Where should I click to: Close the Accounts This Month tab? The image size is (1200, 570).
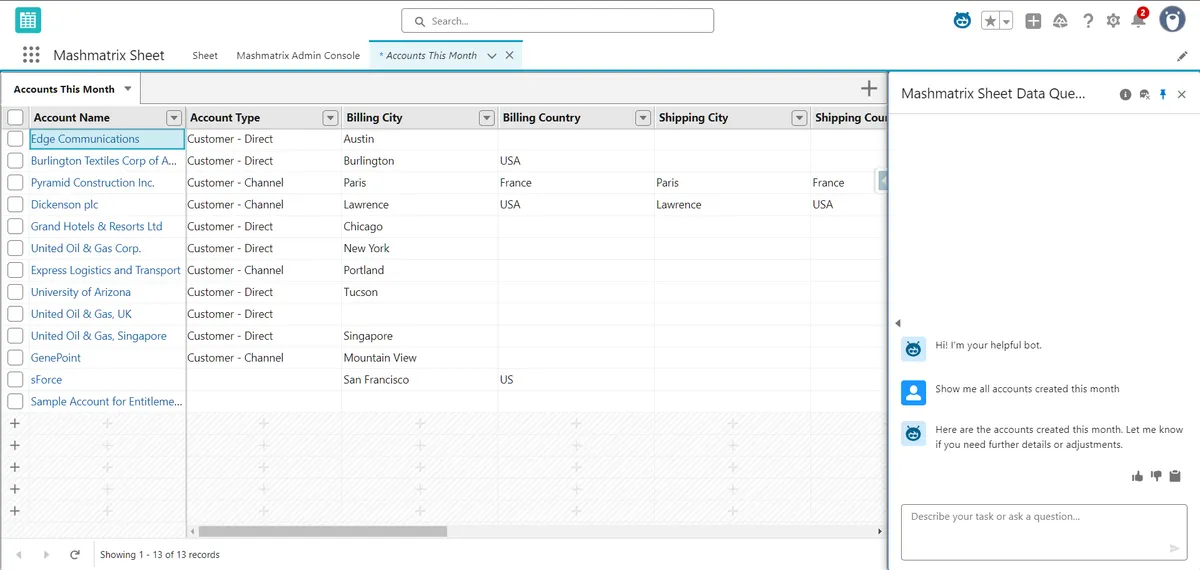tap(509, 56)
